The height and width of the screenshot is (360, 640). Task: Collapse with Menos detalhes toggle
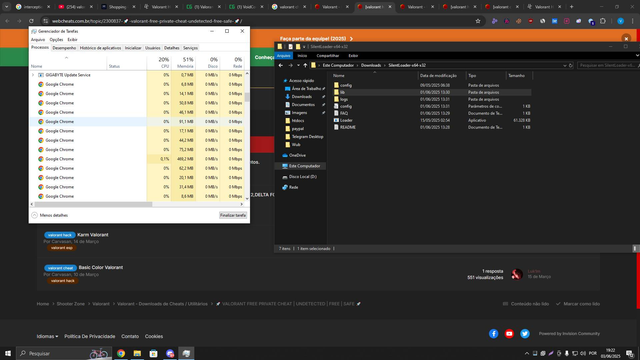click(x=50, y=215)
